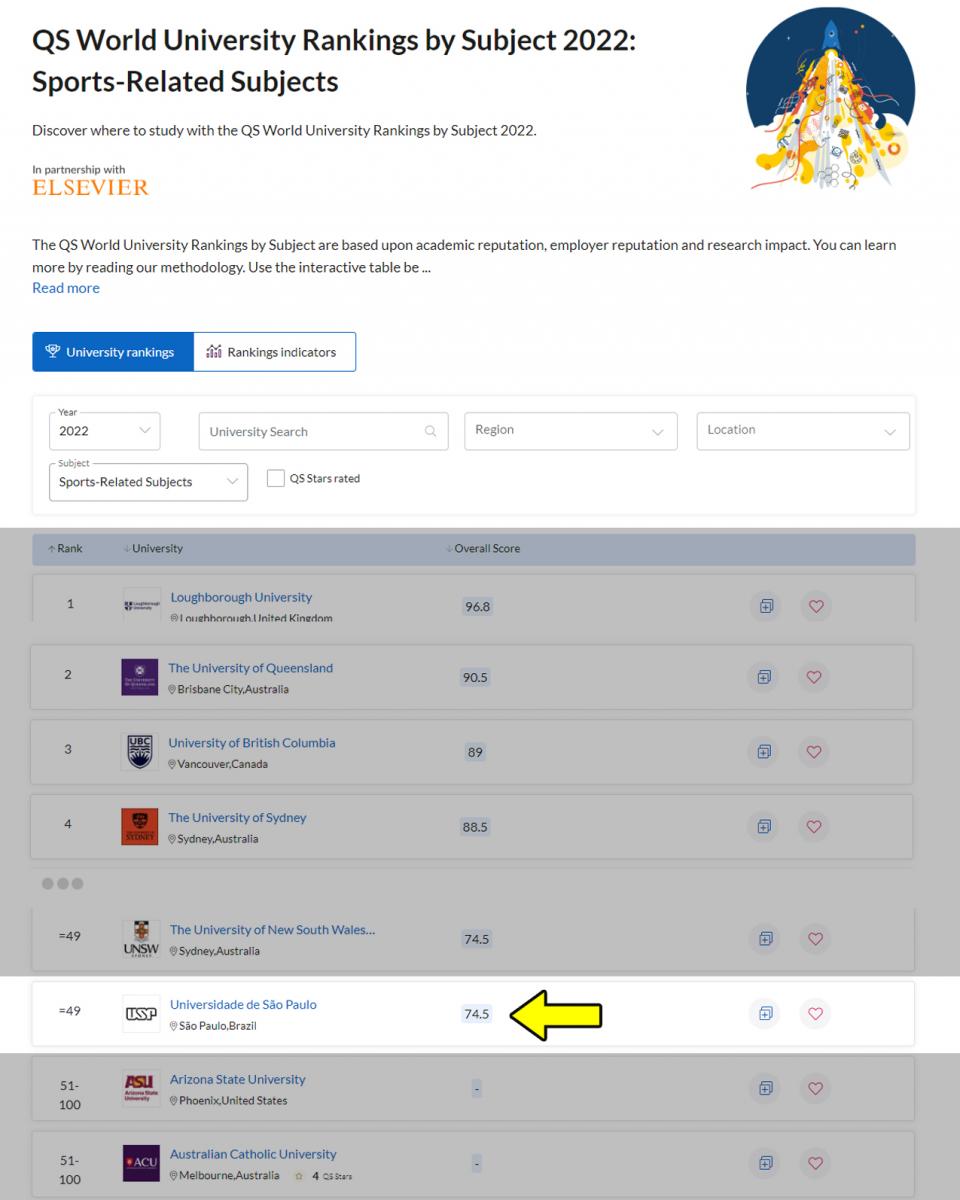Open the Location dropdown
The height and width of the screenshot is (1200, 960).
pos(803,431)
